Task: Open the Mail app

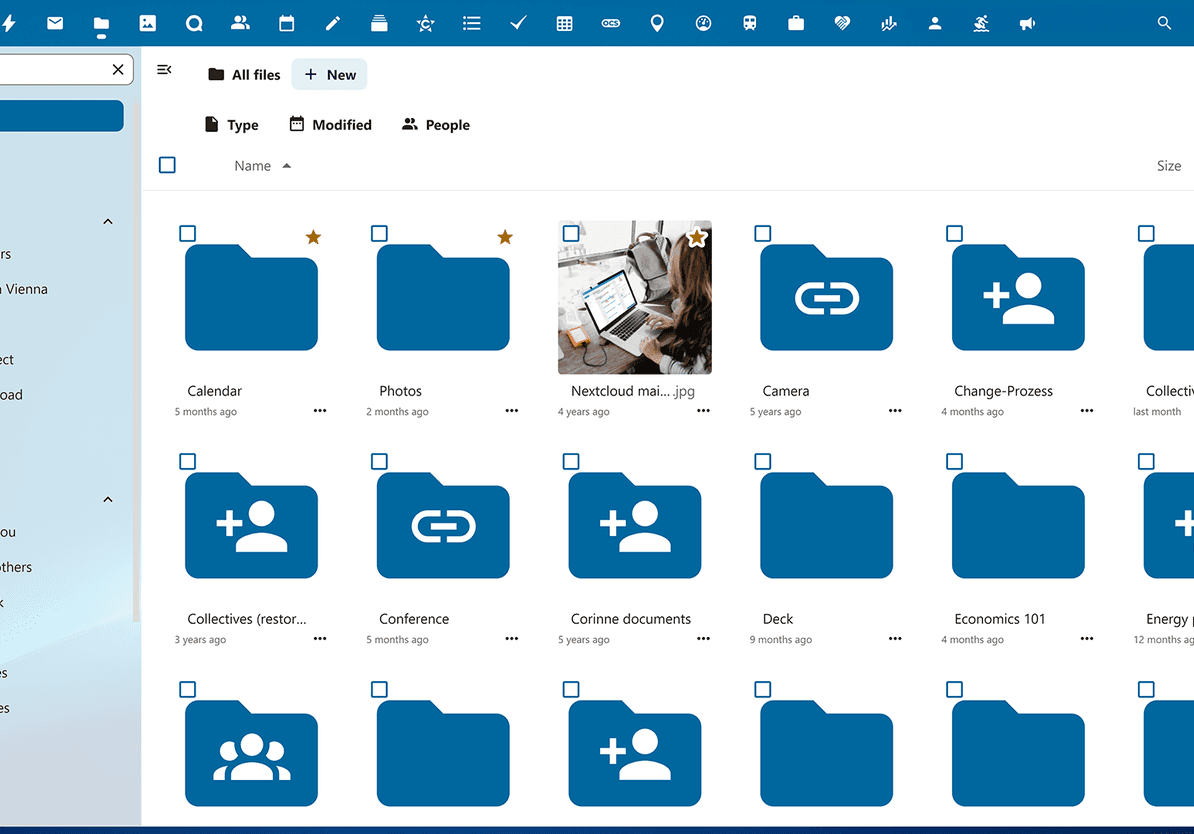Action: 55,24
